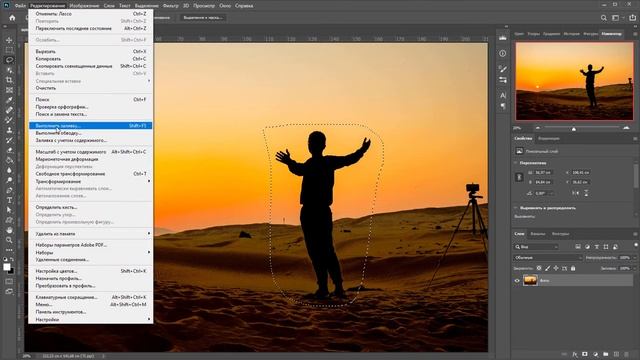Open the Фильтр menu in menu bar
This screenshot has width=640, height=360.
click(x=170, y=6)
